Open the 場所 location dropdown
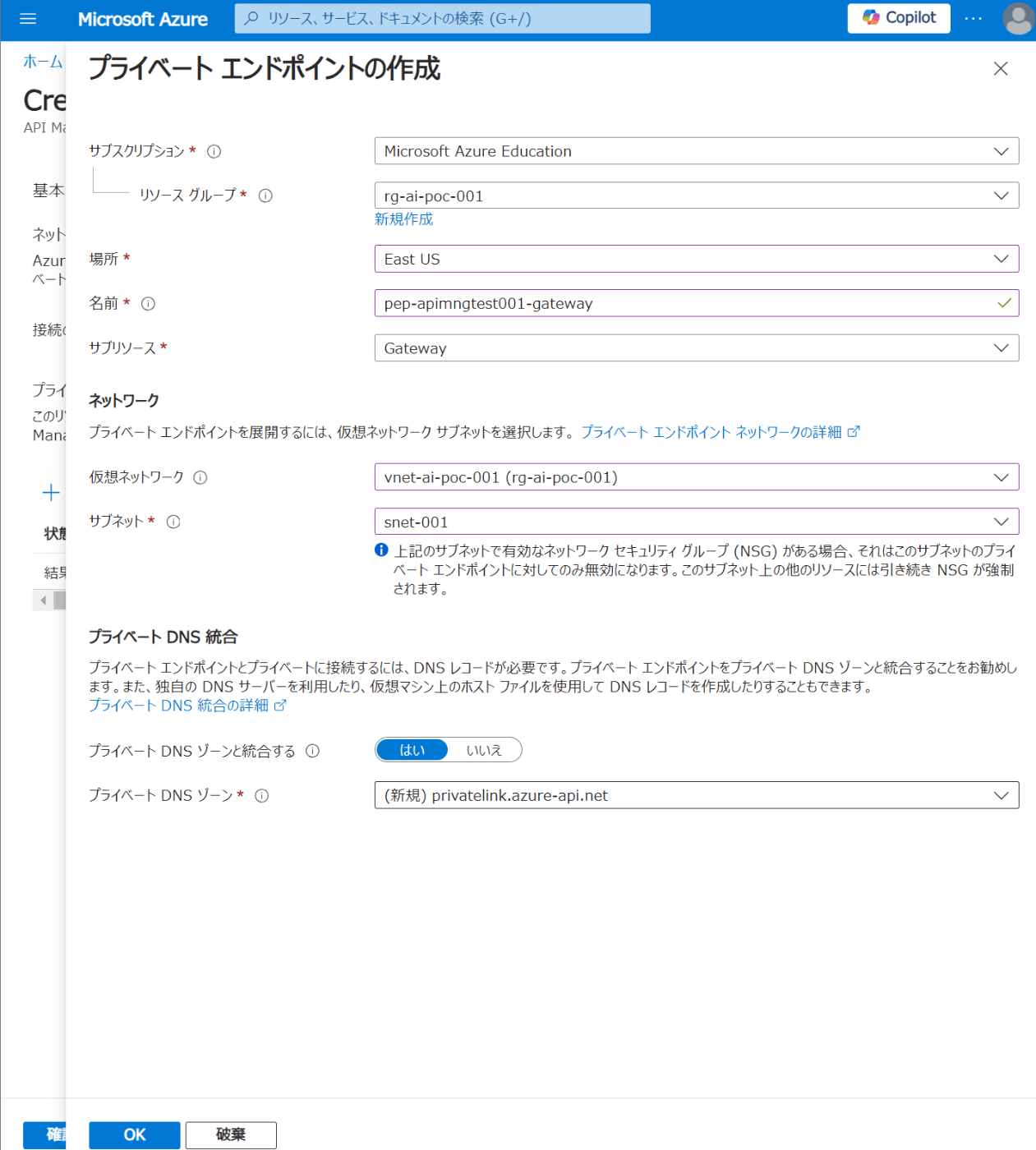Image resolution: width=1036 pixels, height=1150 pixels. 1001,259
